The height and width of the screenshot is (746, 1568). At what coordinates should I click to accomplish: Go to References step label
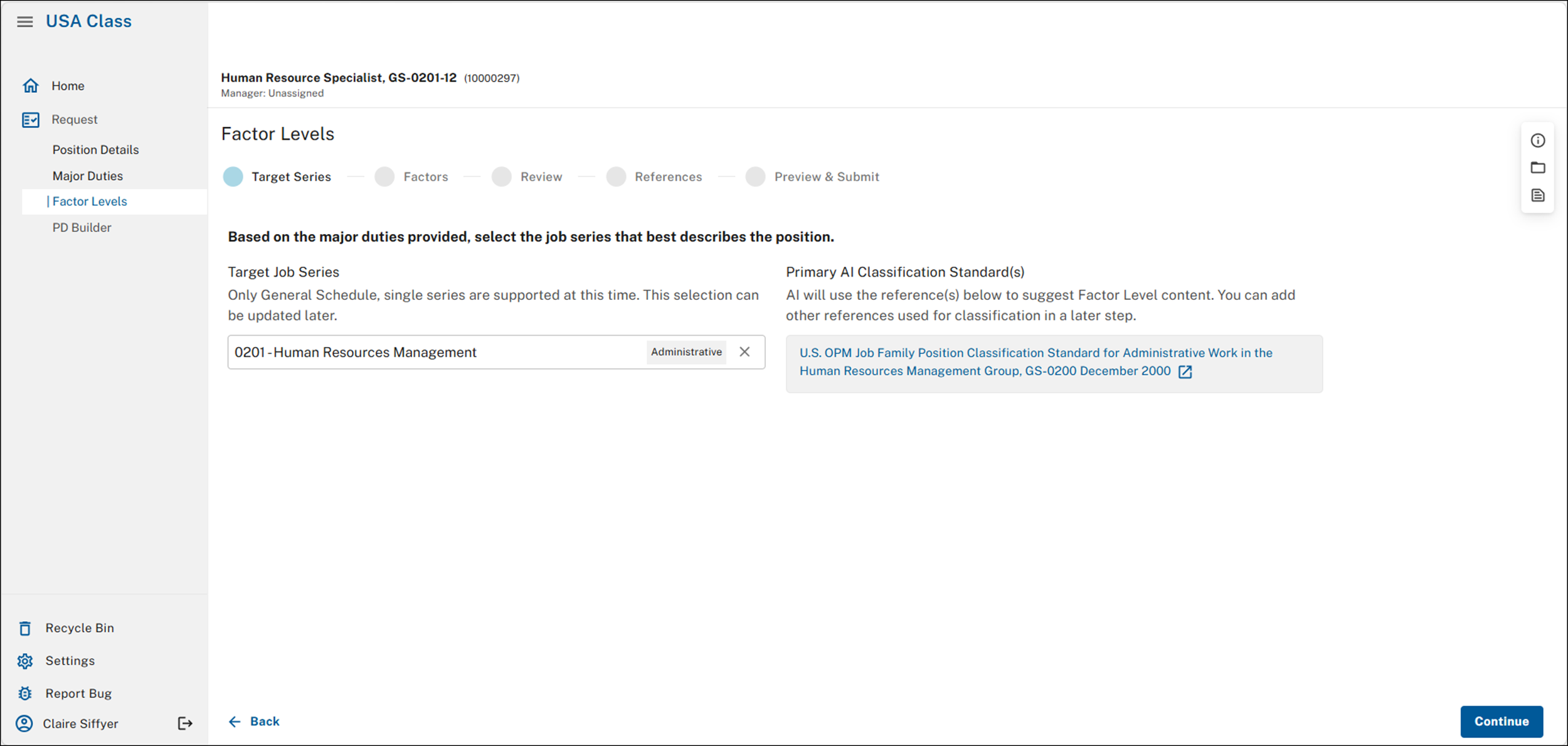(x=668, y=177)
